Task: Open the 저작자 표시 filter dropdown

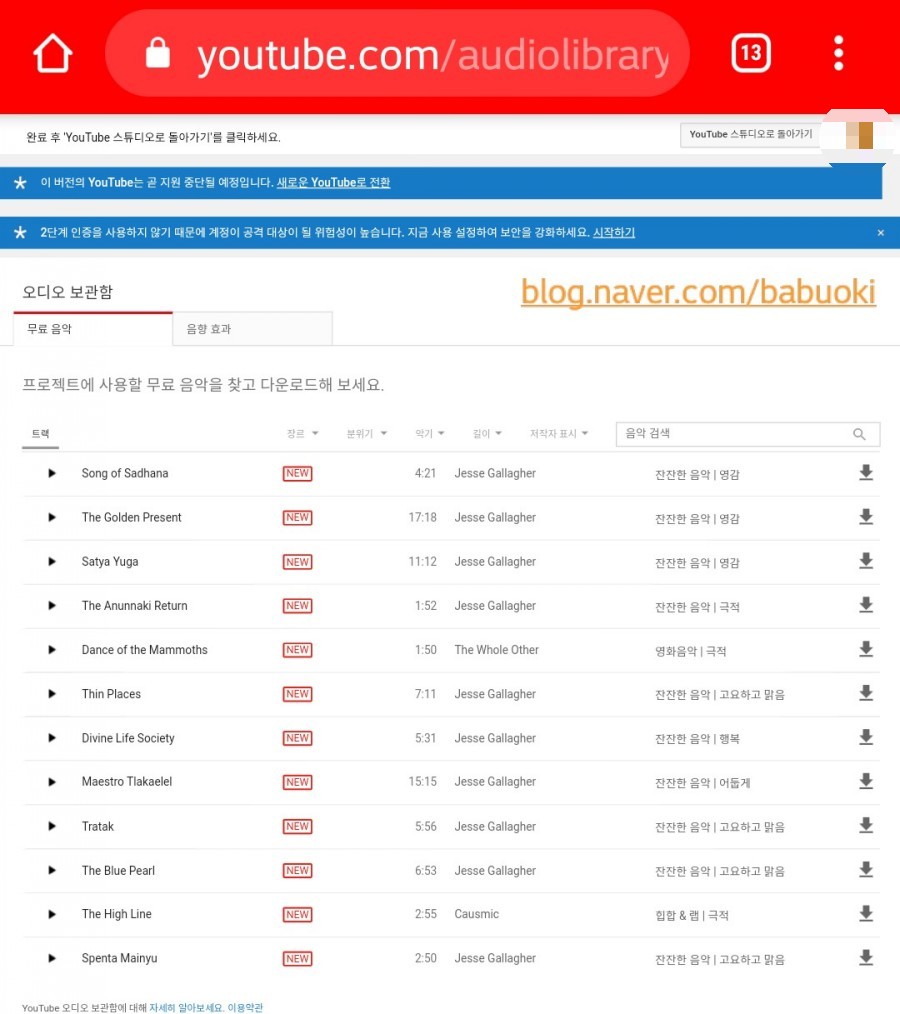Action: (559, 434)
